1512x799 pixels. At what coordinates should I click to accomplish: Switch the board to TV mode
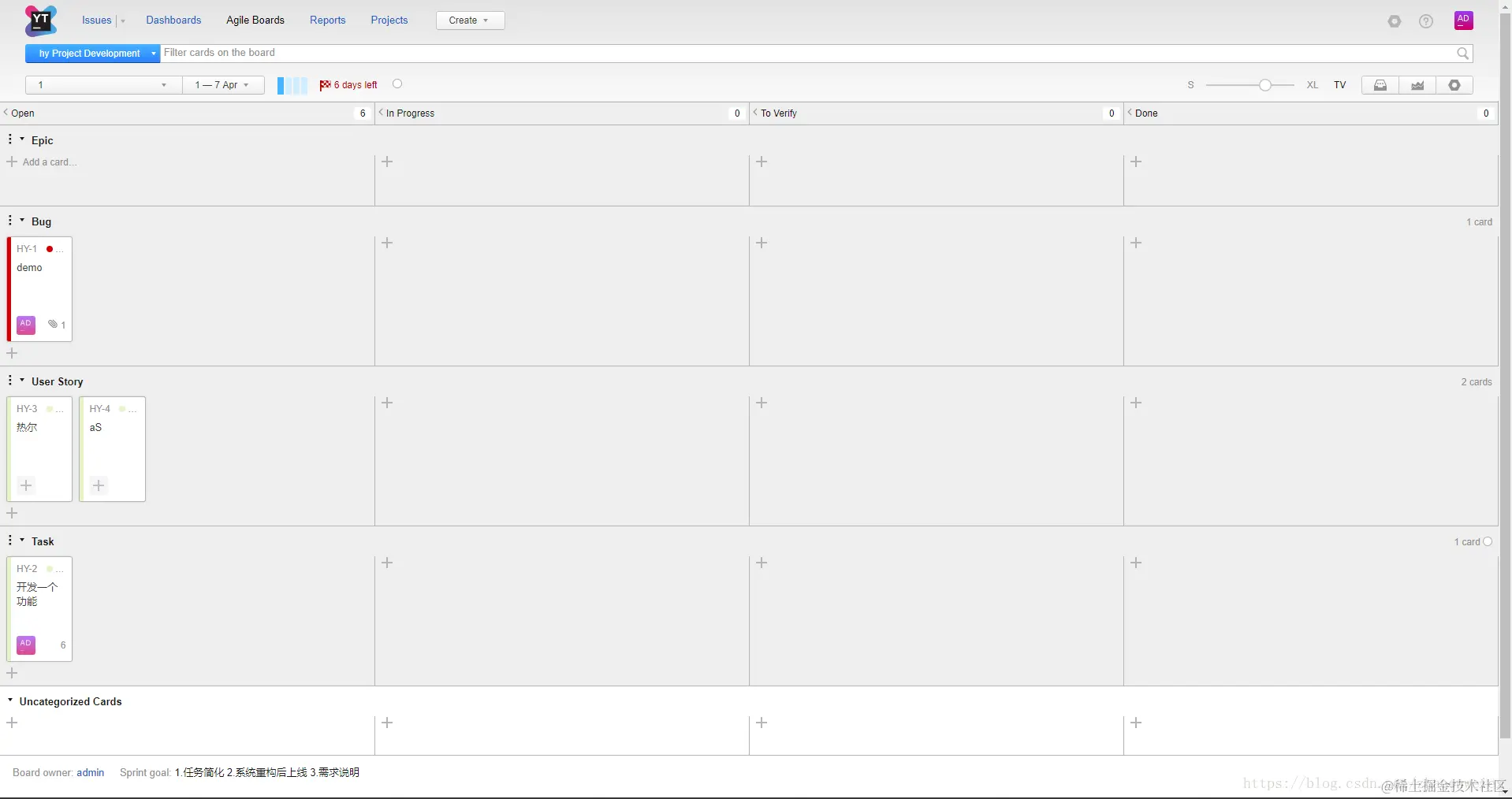pyautogui.click(x=1340, y=85)
